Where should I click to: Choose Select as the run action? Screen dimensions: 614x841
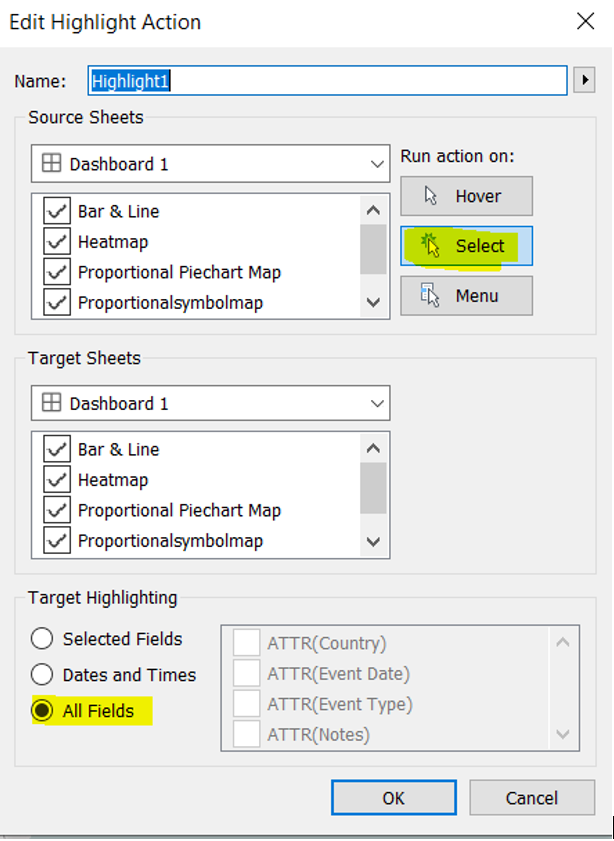tap(466, 246)
